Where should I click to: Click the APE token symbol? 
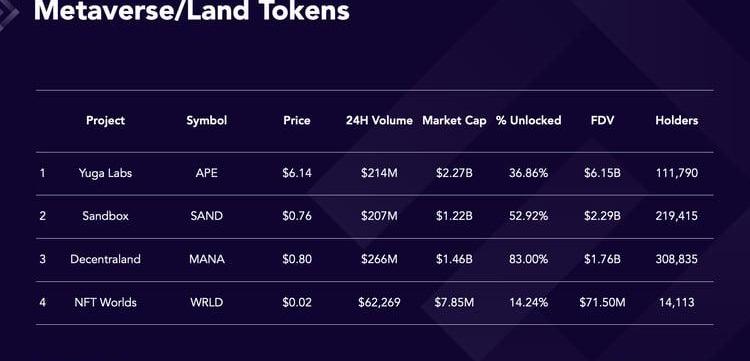[207, 173]
